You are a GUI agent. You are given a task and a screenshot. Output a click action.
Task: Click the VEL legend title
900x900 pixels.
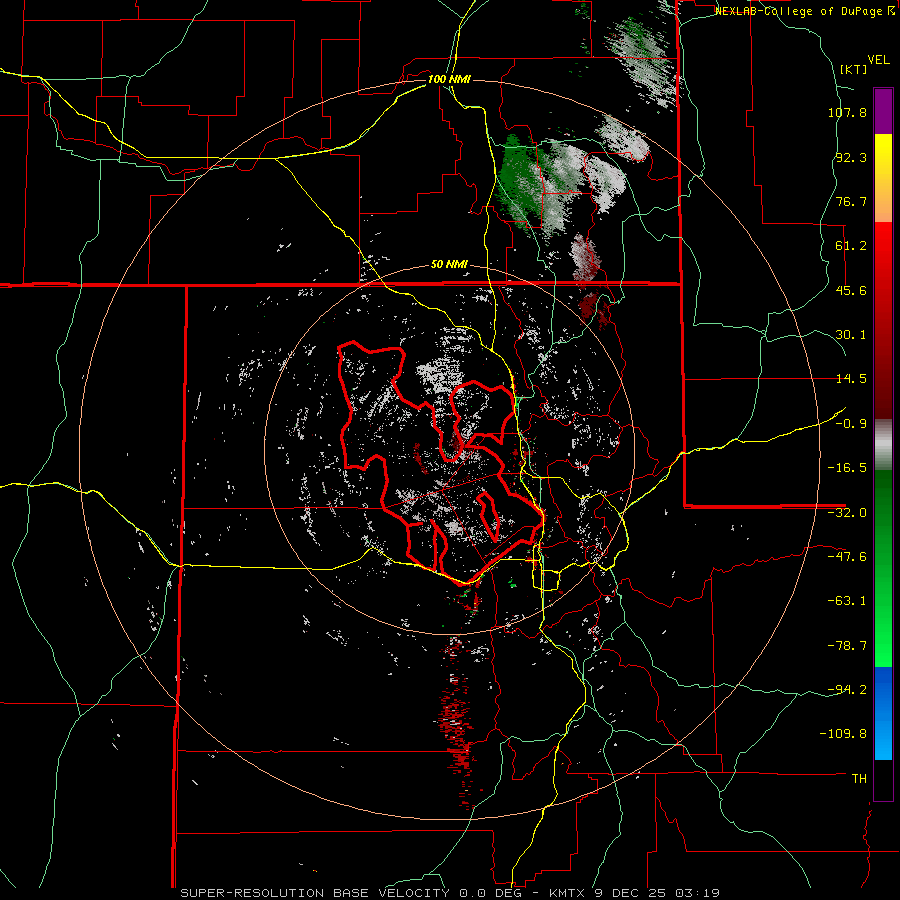879,59
